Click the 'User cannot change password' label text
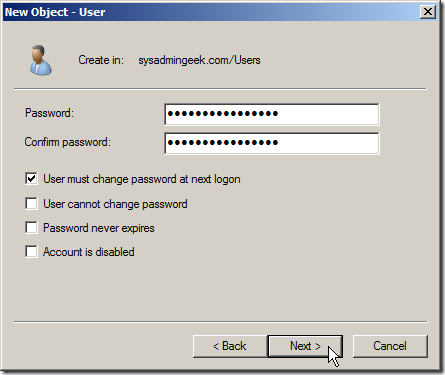445x375 pixels. (x=115, y=204)
